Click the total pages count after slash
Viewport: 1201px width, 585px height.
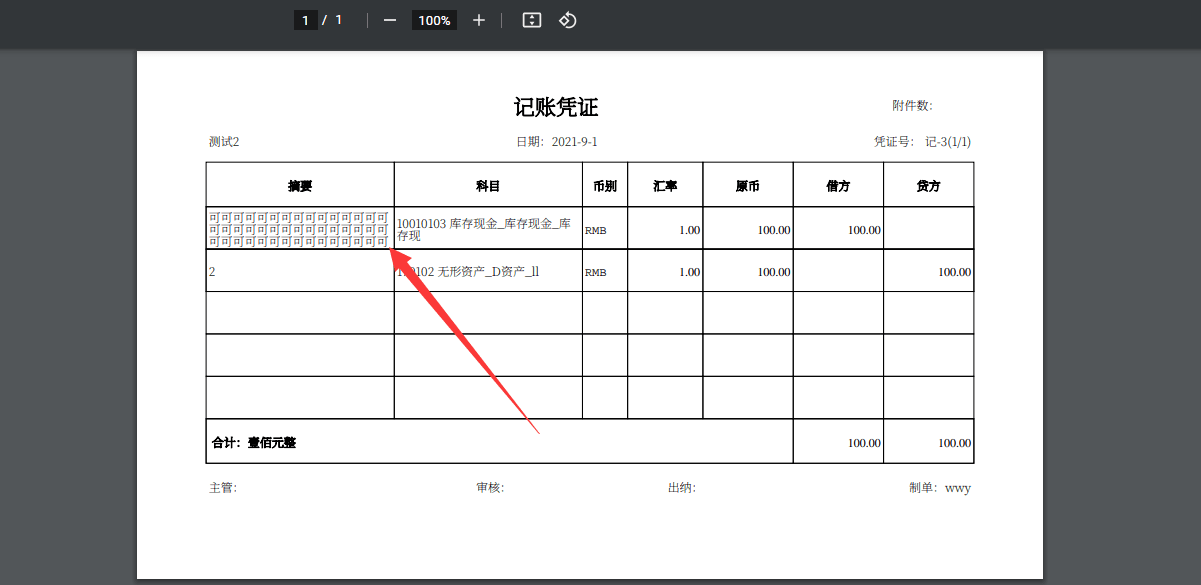(339, 20)
